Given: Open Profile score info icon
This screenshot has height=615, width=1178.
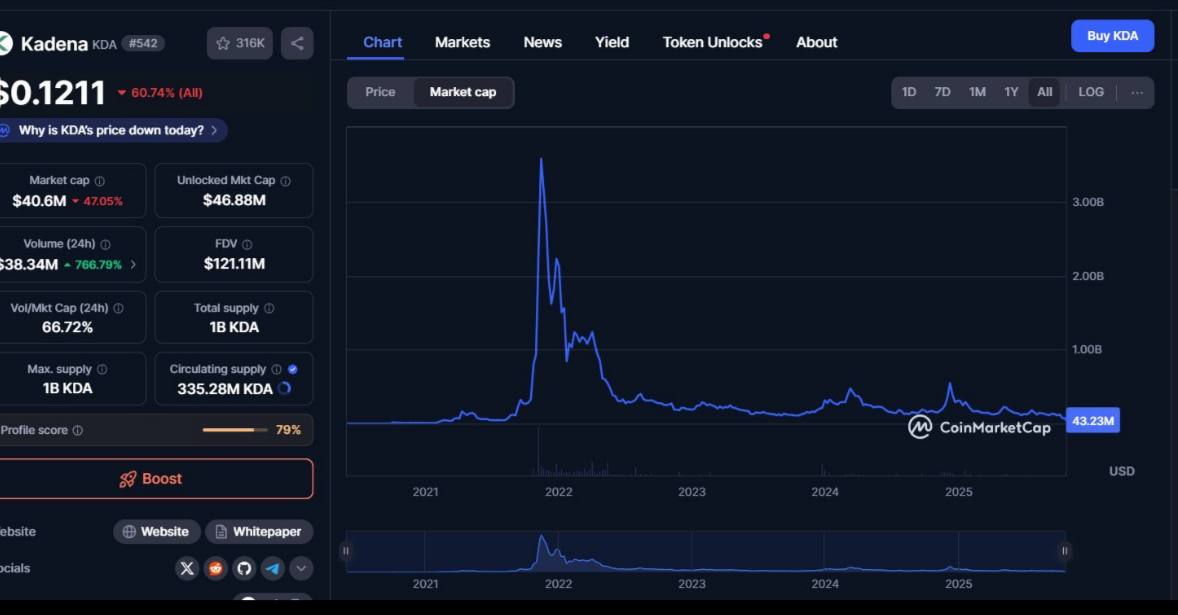Looking at the screenshot, I should (77, 430).
